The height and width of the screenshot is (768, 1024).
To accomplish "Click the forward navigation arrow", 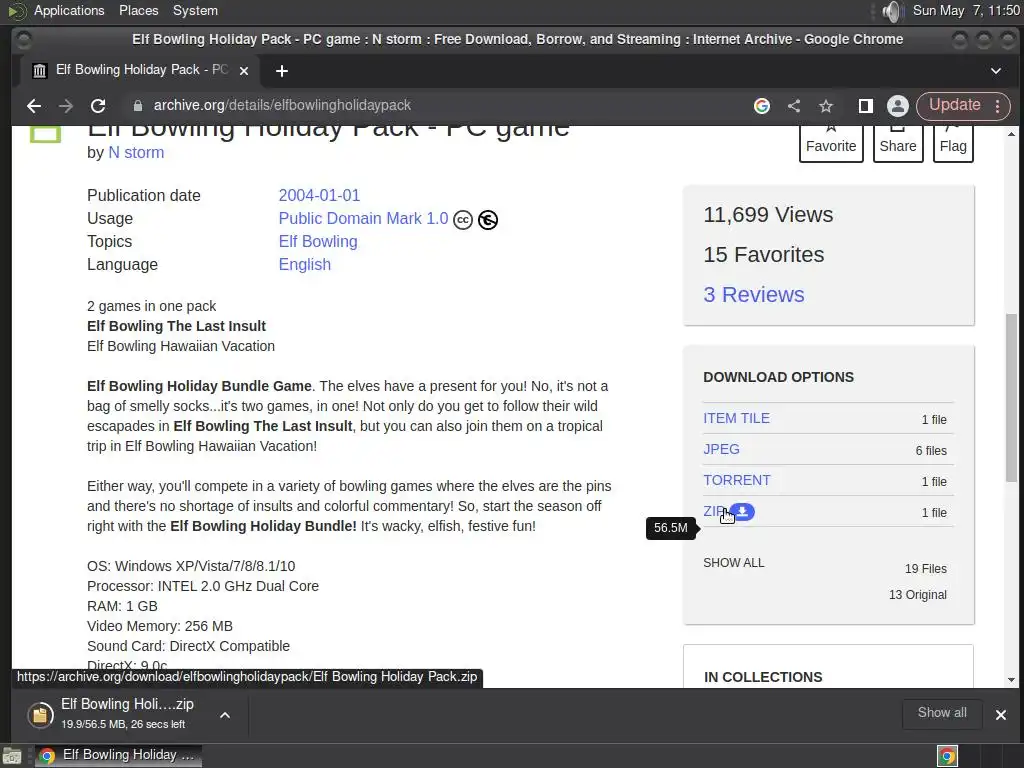I will [x=66, y=106].
